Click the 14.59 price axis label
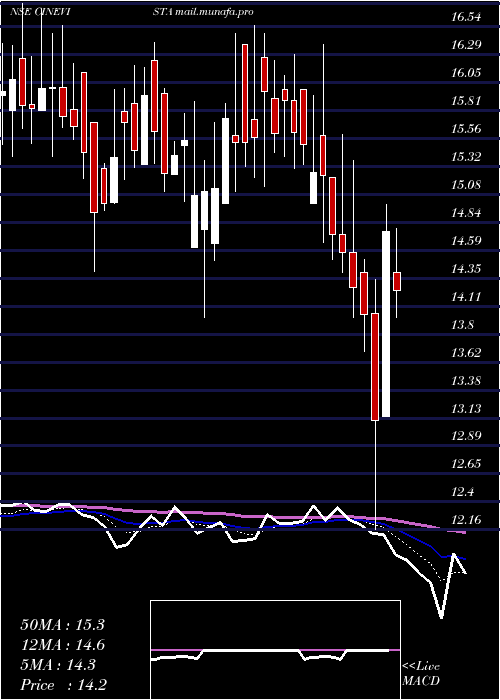 tap(466, 241)
